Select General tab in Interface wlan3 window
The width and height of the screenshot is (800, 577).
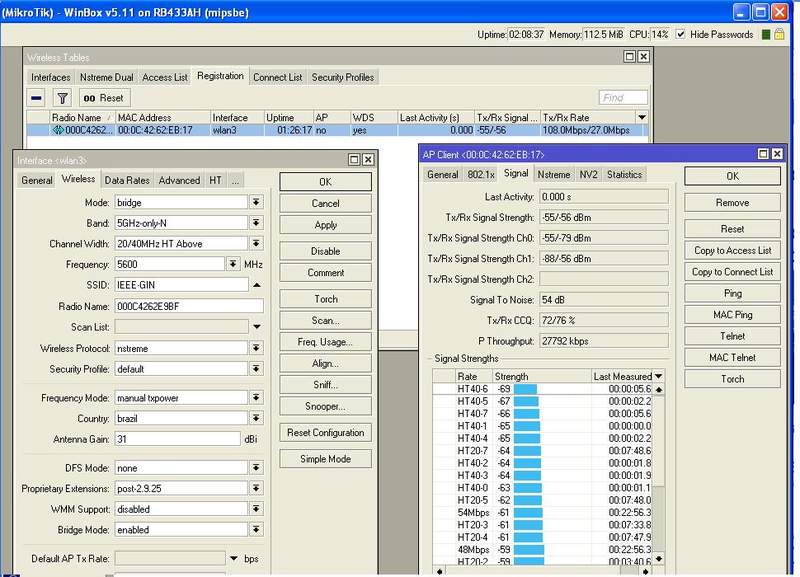click(37, 180)
